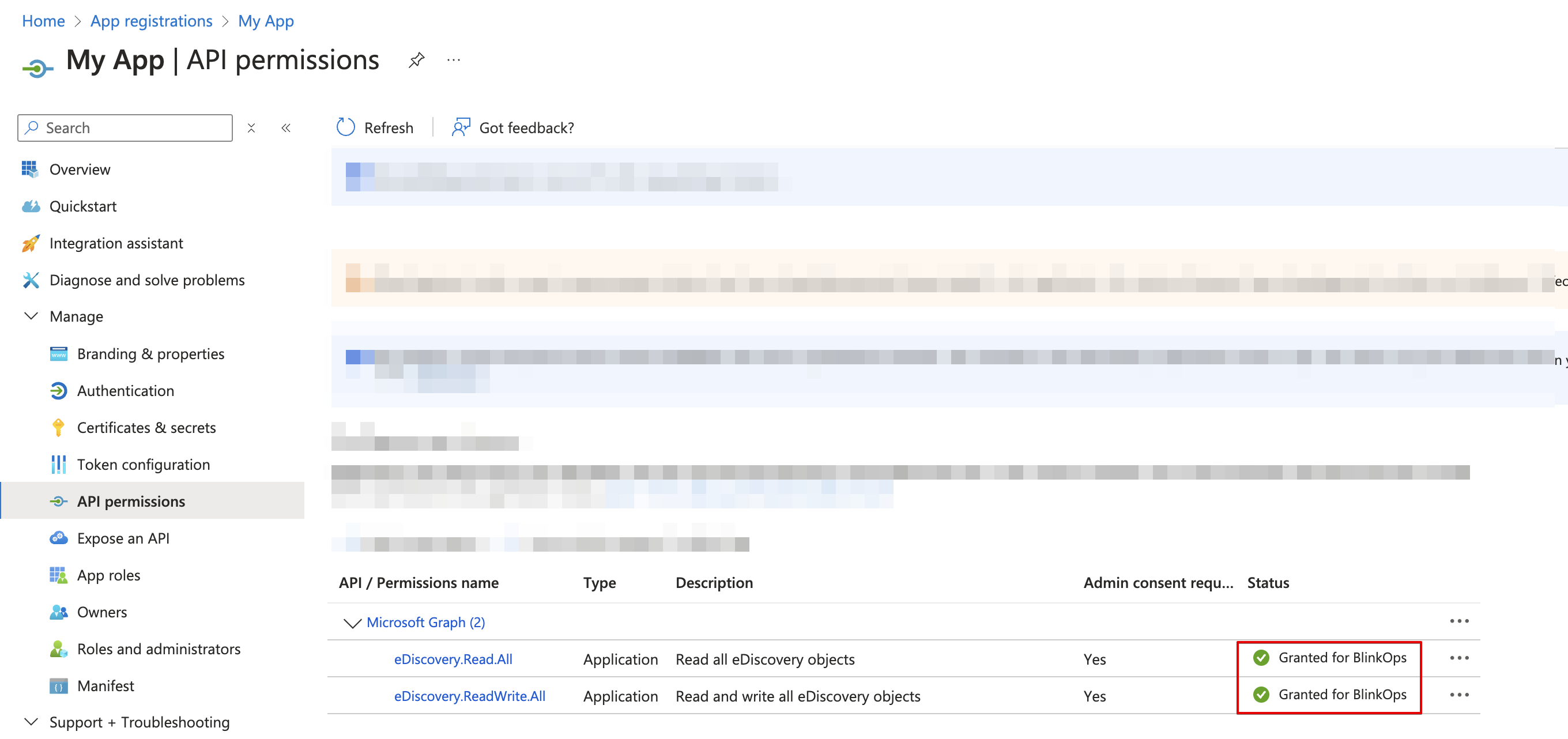This screenshot has height=739, width=1568.
Task: Click the API permissions sidebar icon
Action: click(x=58, y=500)
